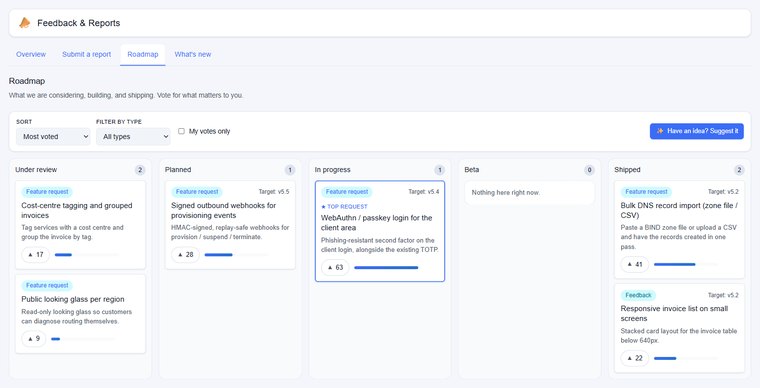Open Bulk DNS record import card title
Screen dimensions: 760x388
679,210
